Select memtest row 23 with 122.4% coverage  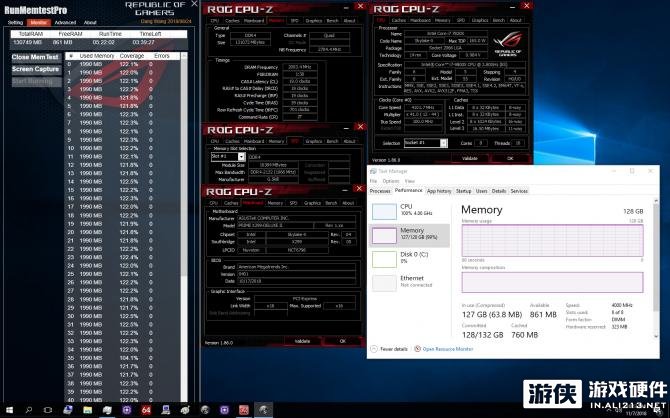pyautogui.click(x=123, y=257)
